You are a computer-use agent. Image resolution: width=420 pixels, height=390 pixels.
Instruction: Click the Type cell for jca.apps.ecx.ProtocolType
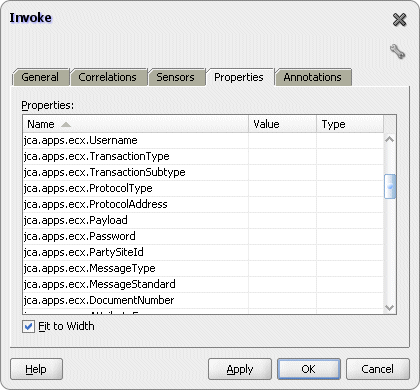[x=350, y=188]
